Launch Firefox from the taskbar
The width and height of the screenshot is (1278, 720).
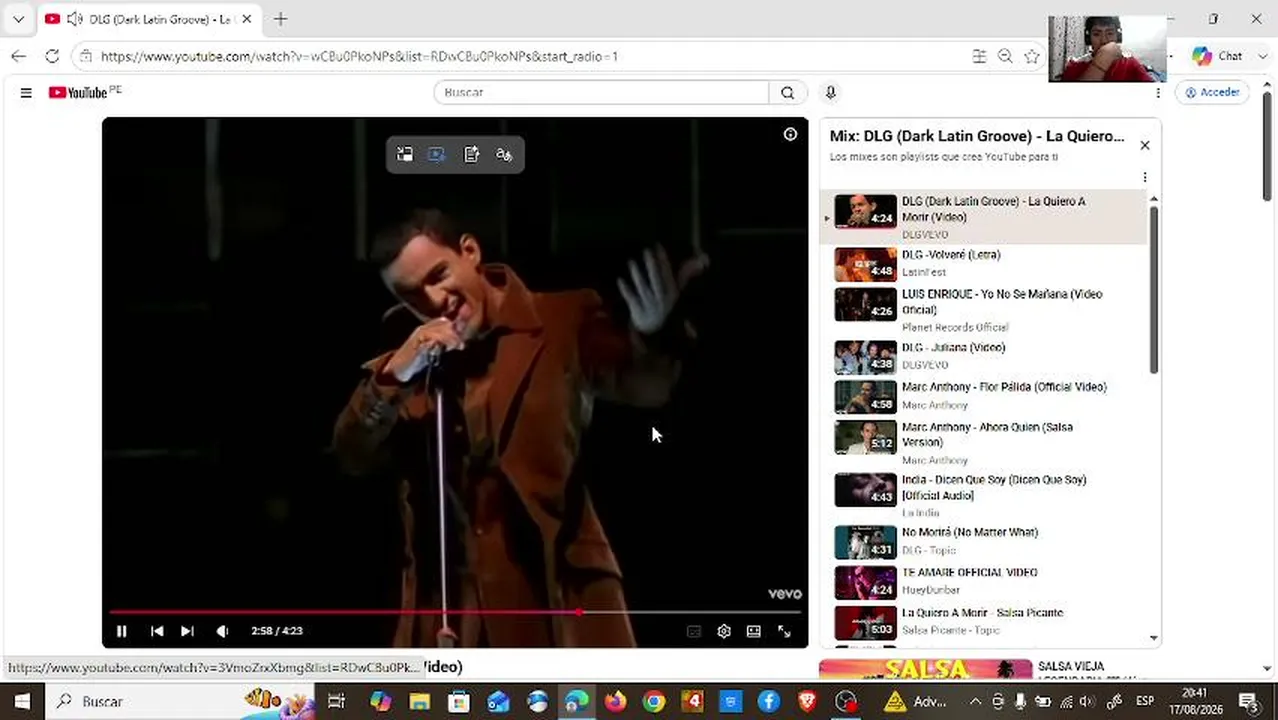click(x=615, y=701)
